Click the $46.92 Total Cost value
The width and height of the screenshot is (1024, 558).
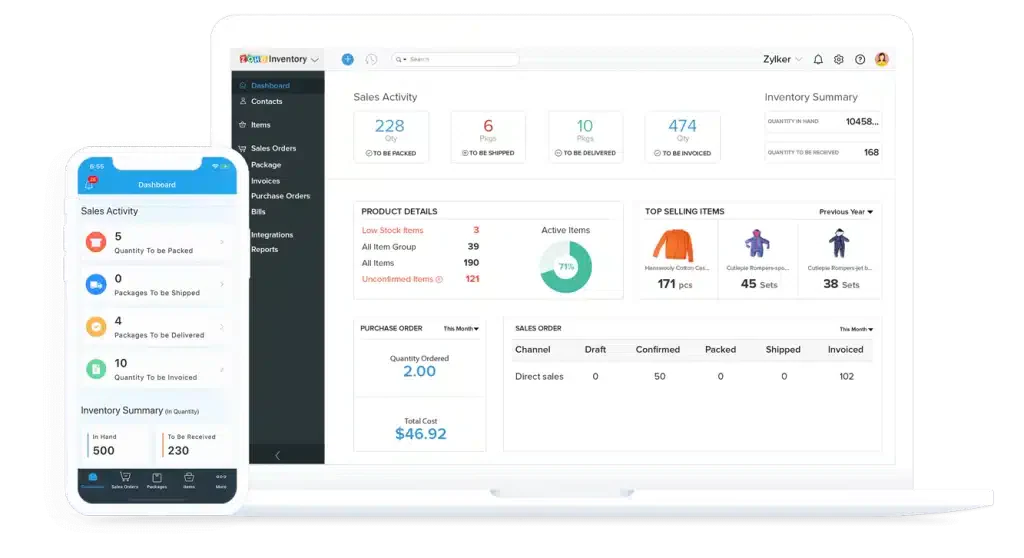[421, 434]
